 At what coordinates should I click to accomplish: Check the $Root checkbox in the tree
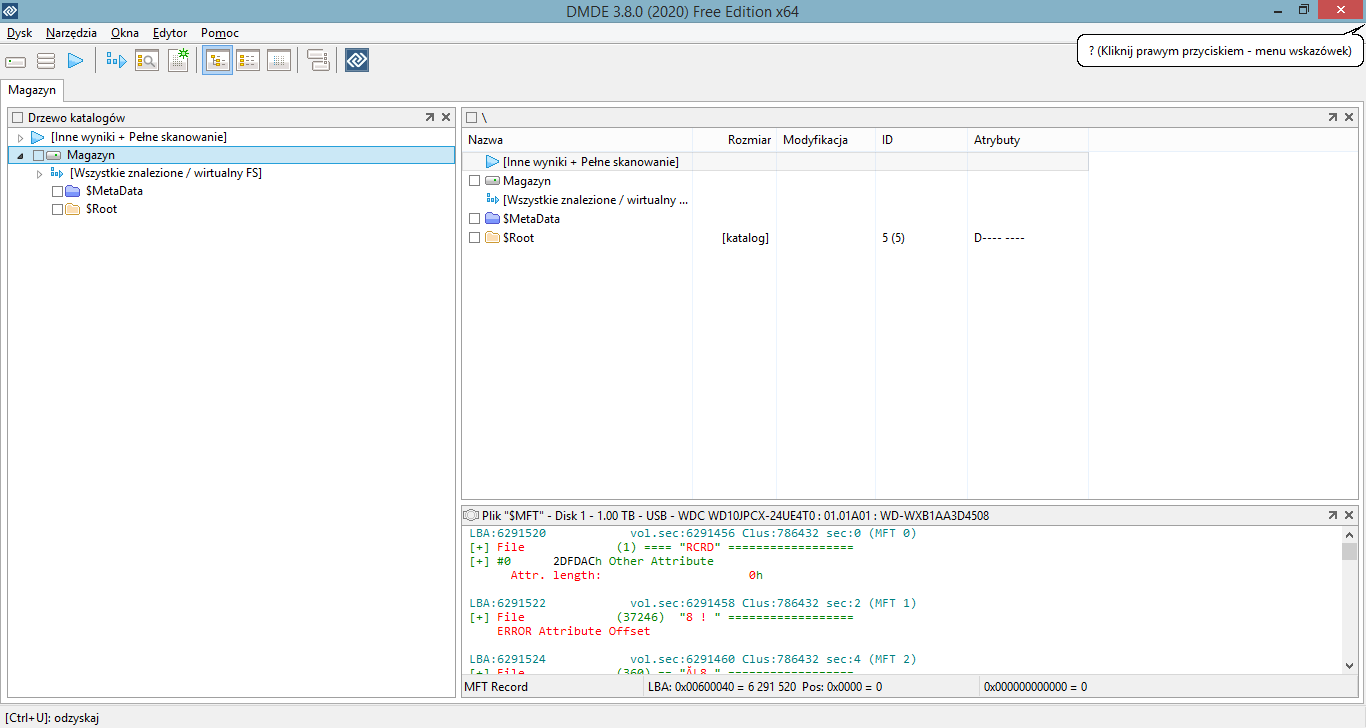coord(57,209)
